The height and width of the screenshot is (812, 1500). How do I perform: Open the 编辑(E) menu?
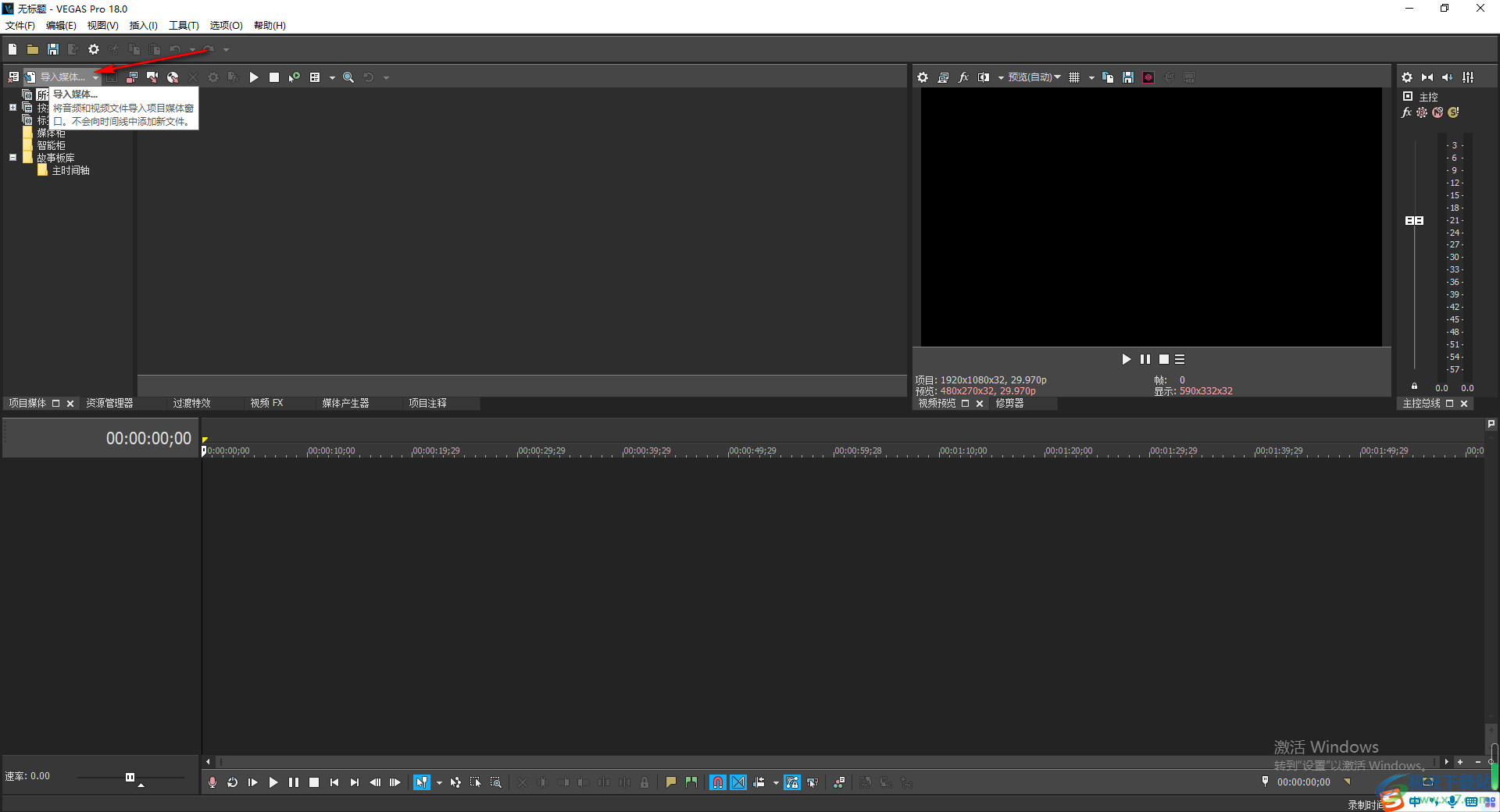pos(61,26)
